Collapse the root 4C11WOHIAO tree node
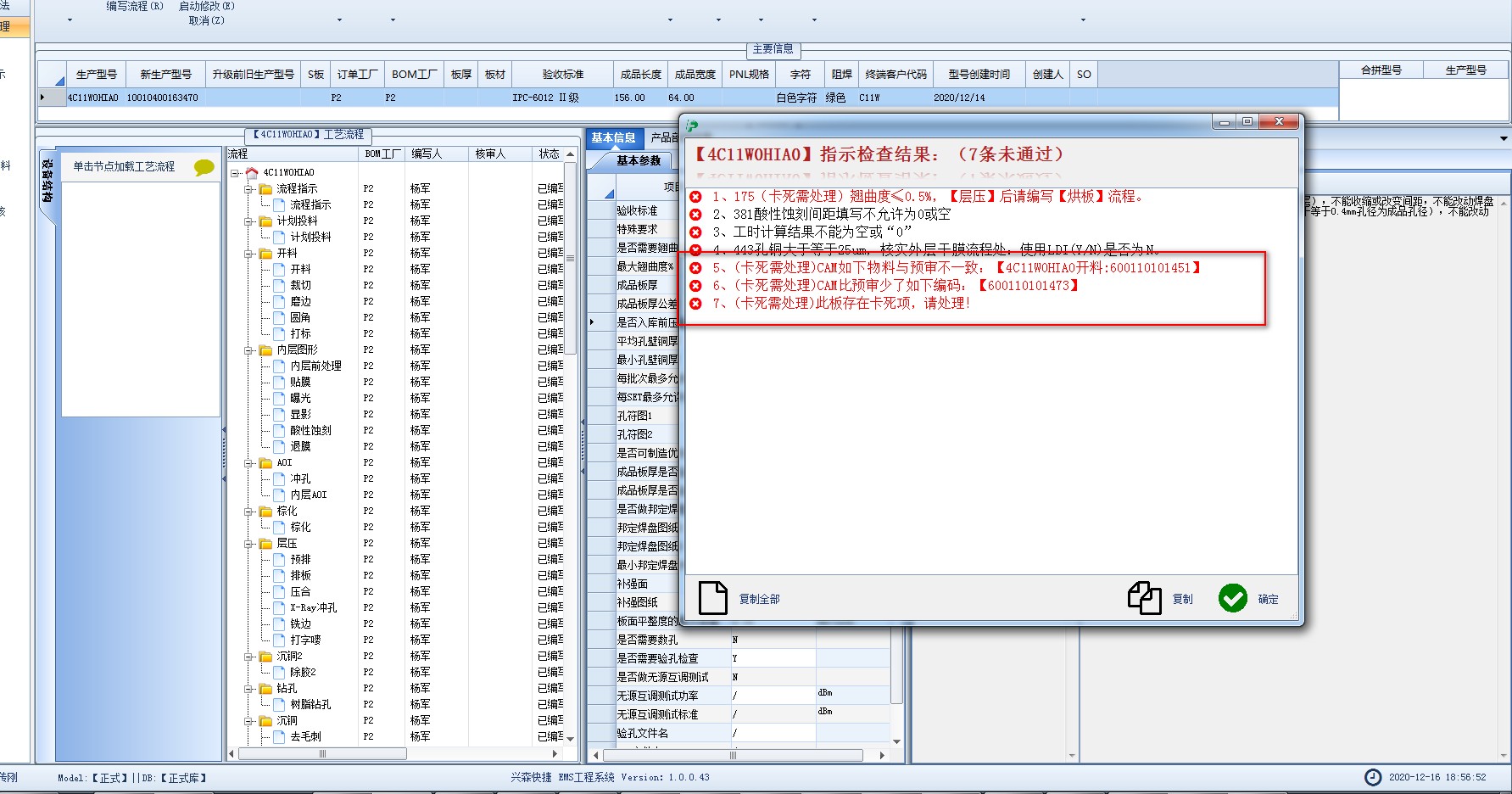The image size is (1512, 794). point(235,172)
